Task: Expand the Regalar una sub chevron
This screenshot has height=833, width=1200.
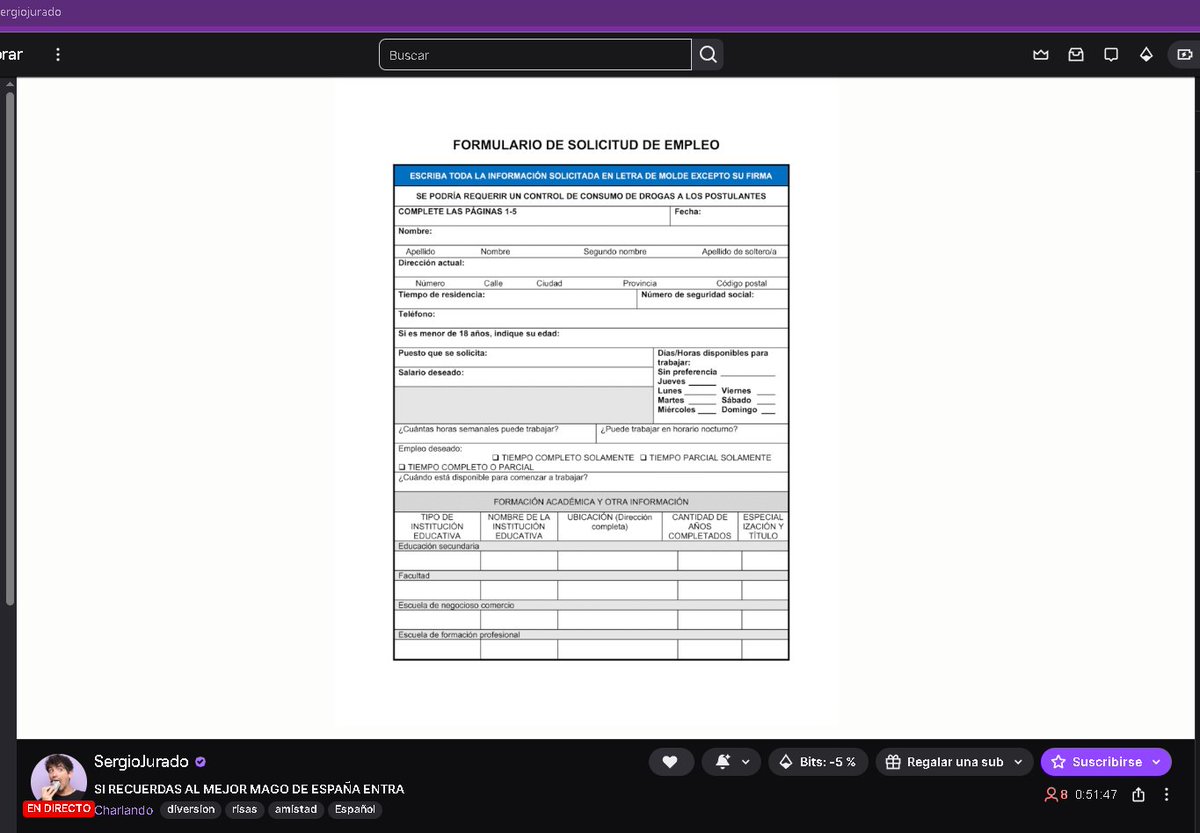Action: point(1019,762)
